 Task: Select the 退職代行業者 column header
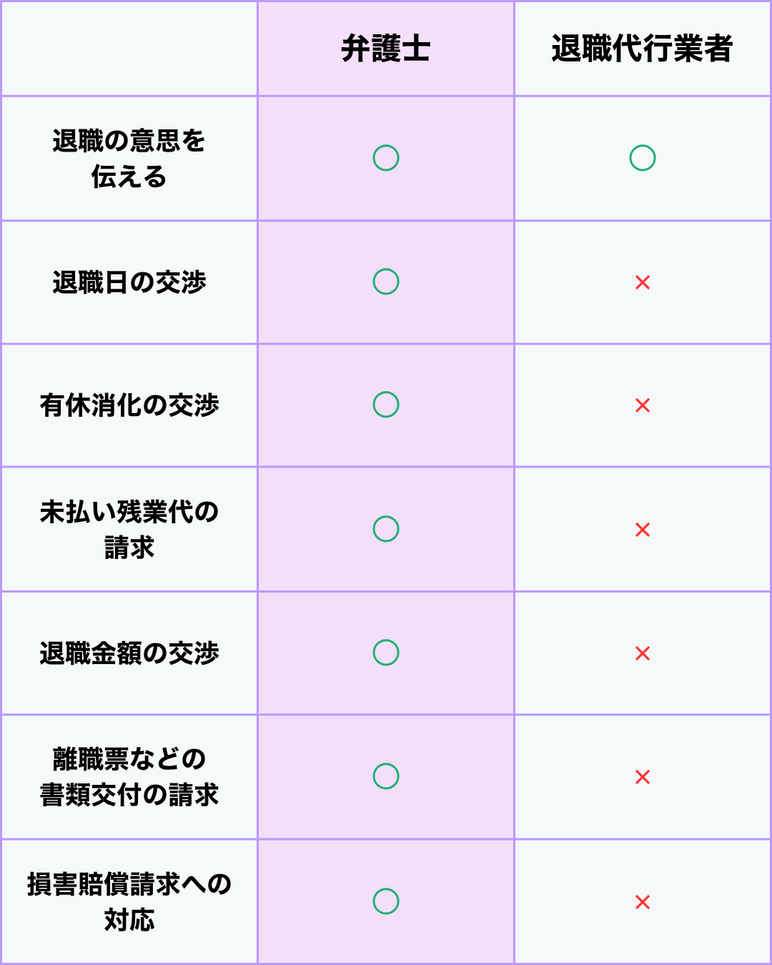[x=642, y=50]
